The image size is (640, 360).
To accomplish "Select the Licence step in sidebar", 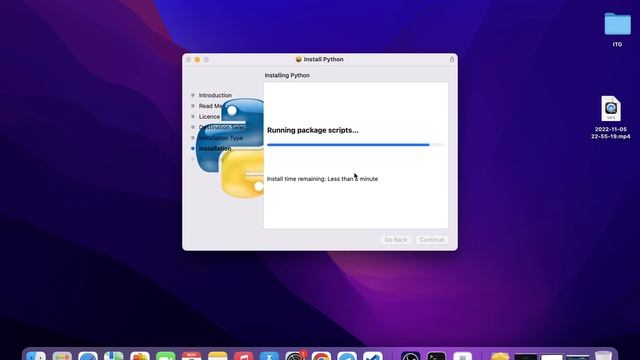I will pos(209,116).
